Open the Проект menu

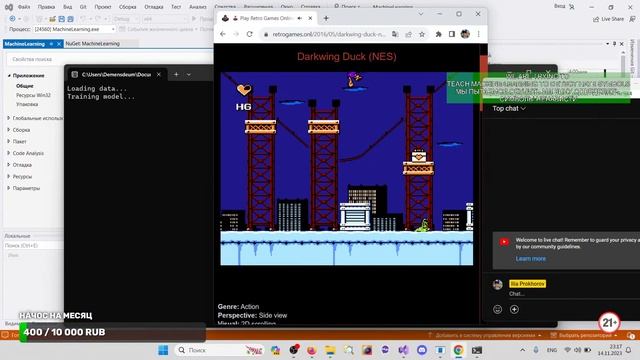click(x=102, y=7)
